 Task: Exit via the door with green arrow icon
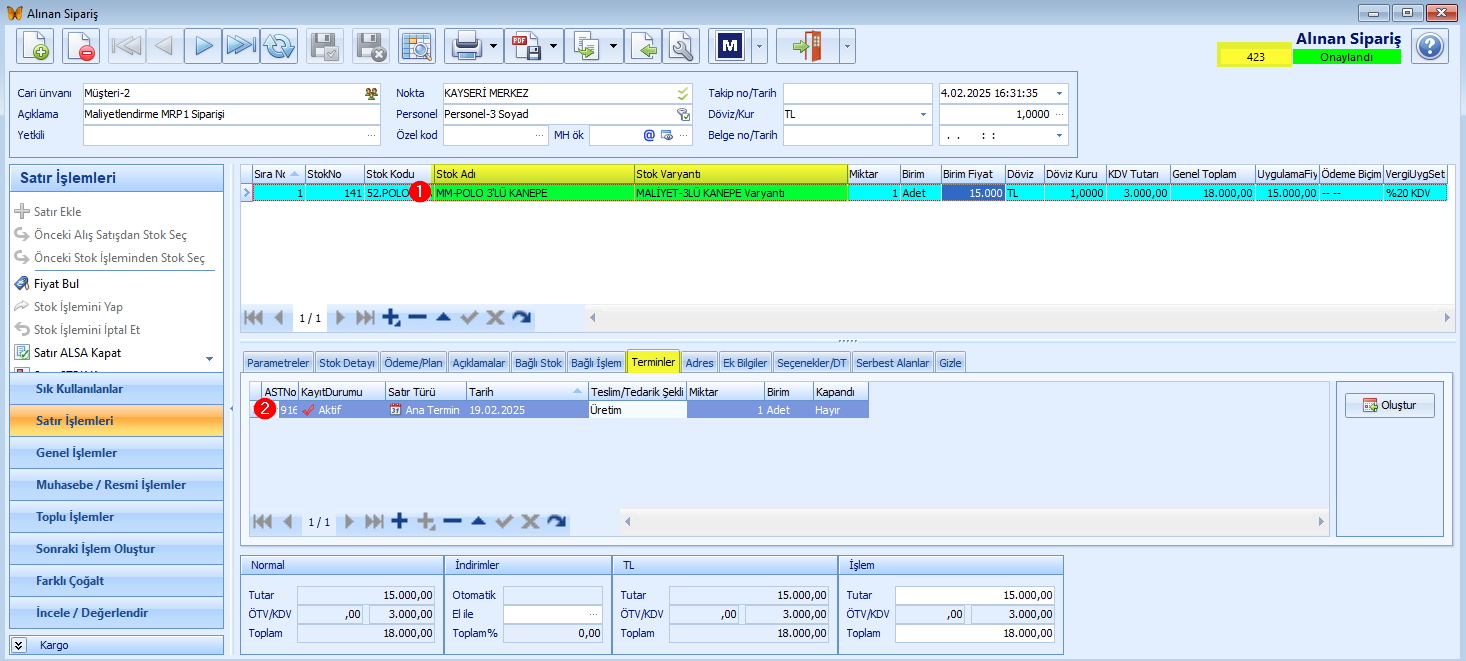click(807, 46)
